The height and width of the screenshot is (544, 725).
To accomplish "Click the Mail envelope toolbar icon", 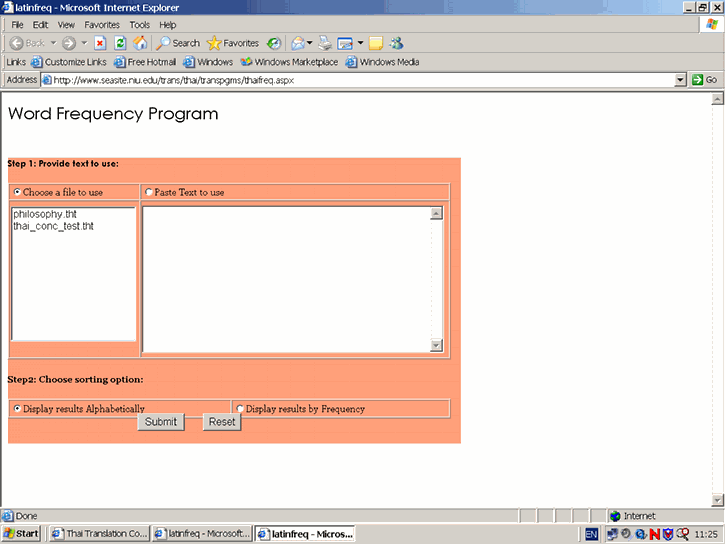I will 298,43.
